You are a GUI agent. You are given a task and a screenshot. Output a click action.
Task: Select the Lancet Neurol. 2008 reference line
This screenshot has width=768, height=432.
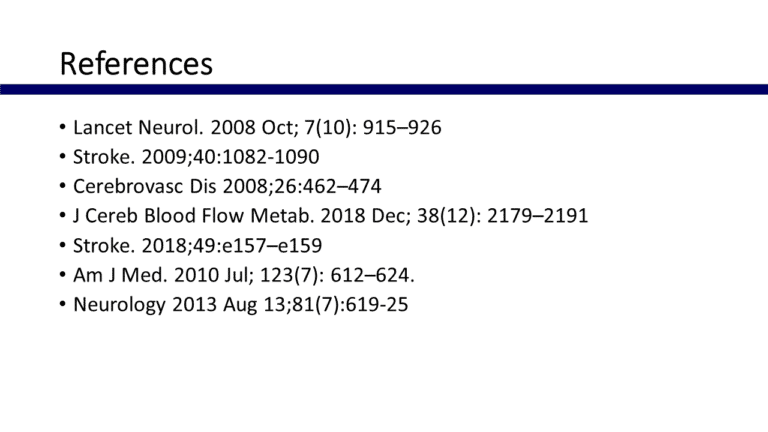pyautogui.click(x=257, y=128)
